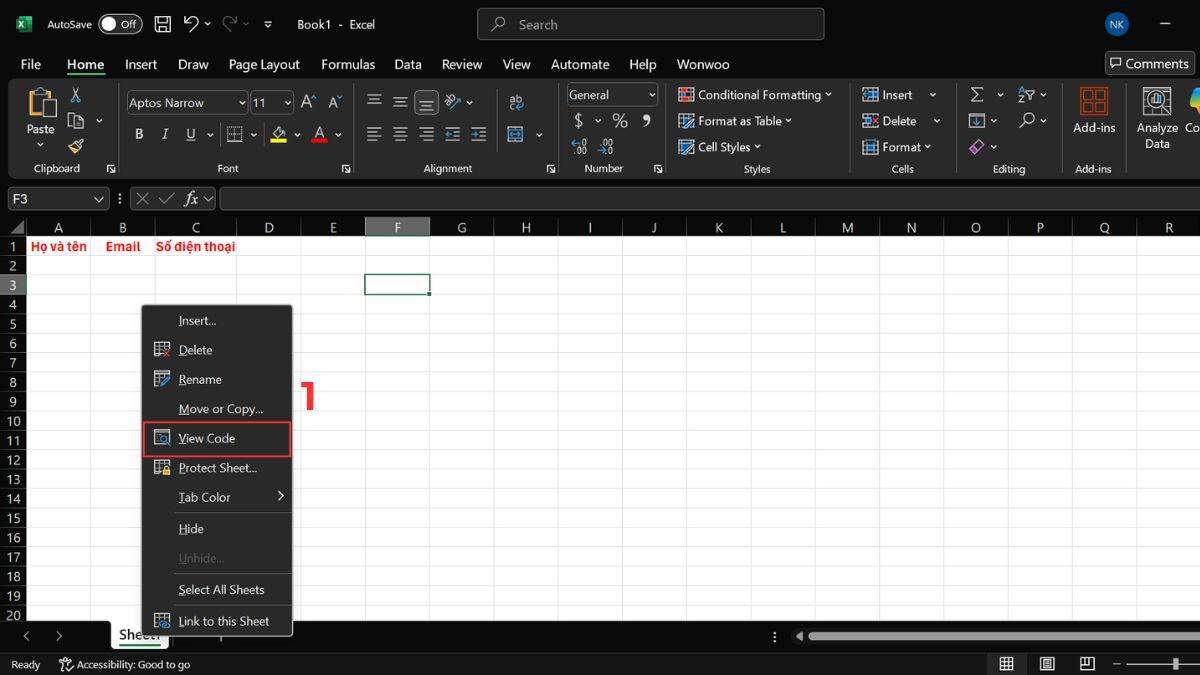Toggle bold formatting
The height and width of the screenshot is (675, 1200).
tap(139, 133)
